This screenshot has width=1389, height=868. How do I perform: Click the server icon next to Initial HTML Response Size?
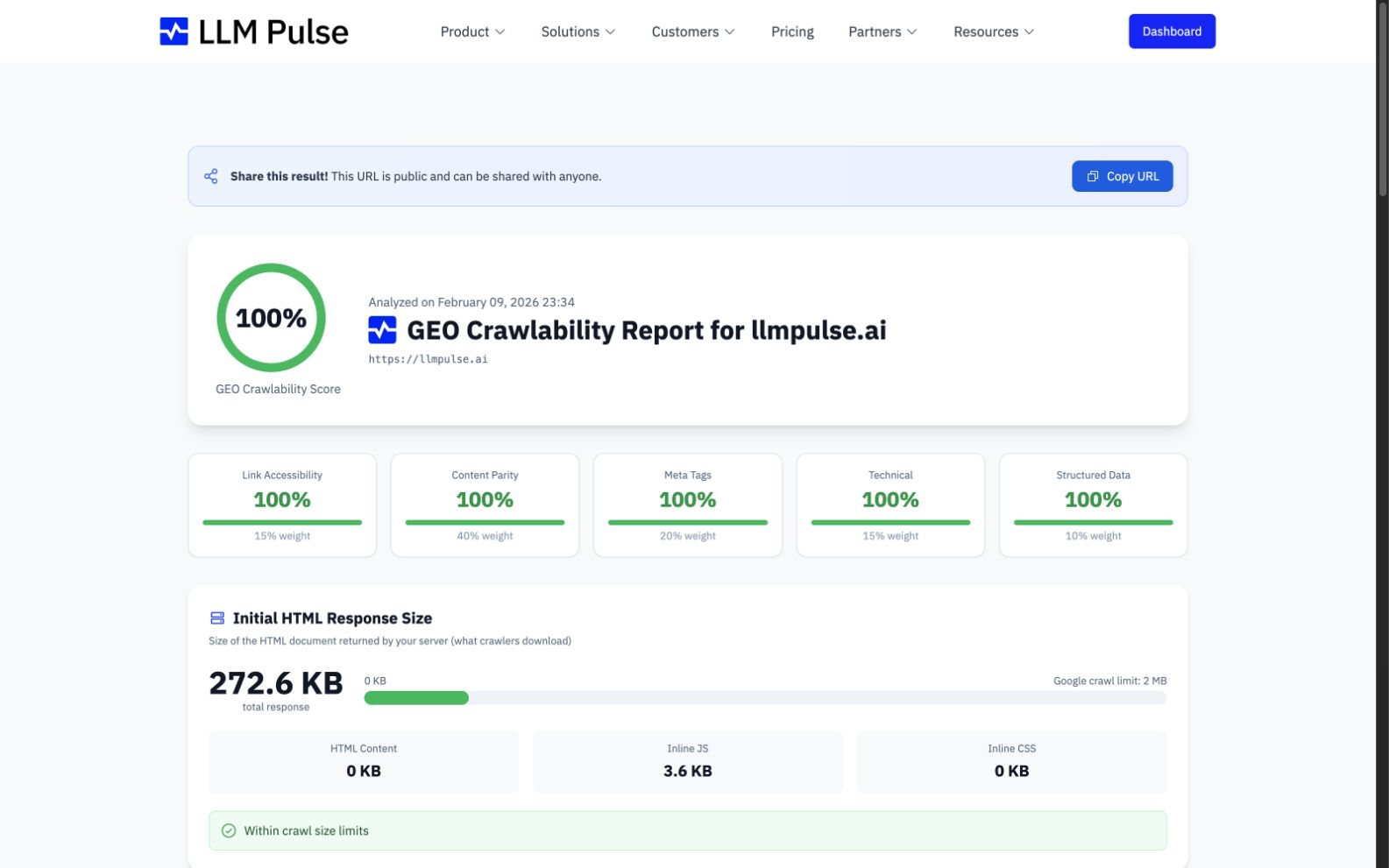(217, 618)
